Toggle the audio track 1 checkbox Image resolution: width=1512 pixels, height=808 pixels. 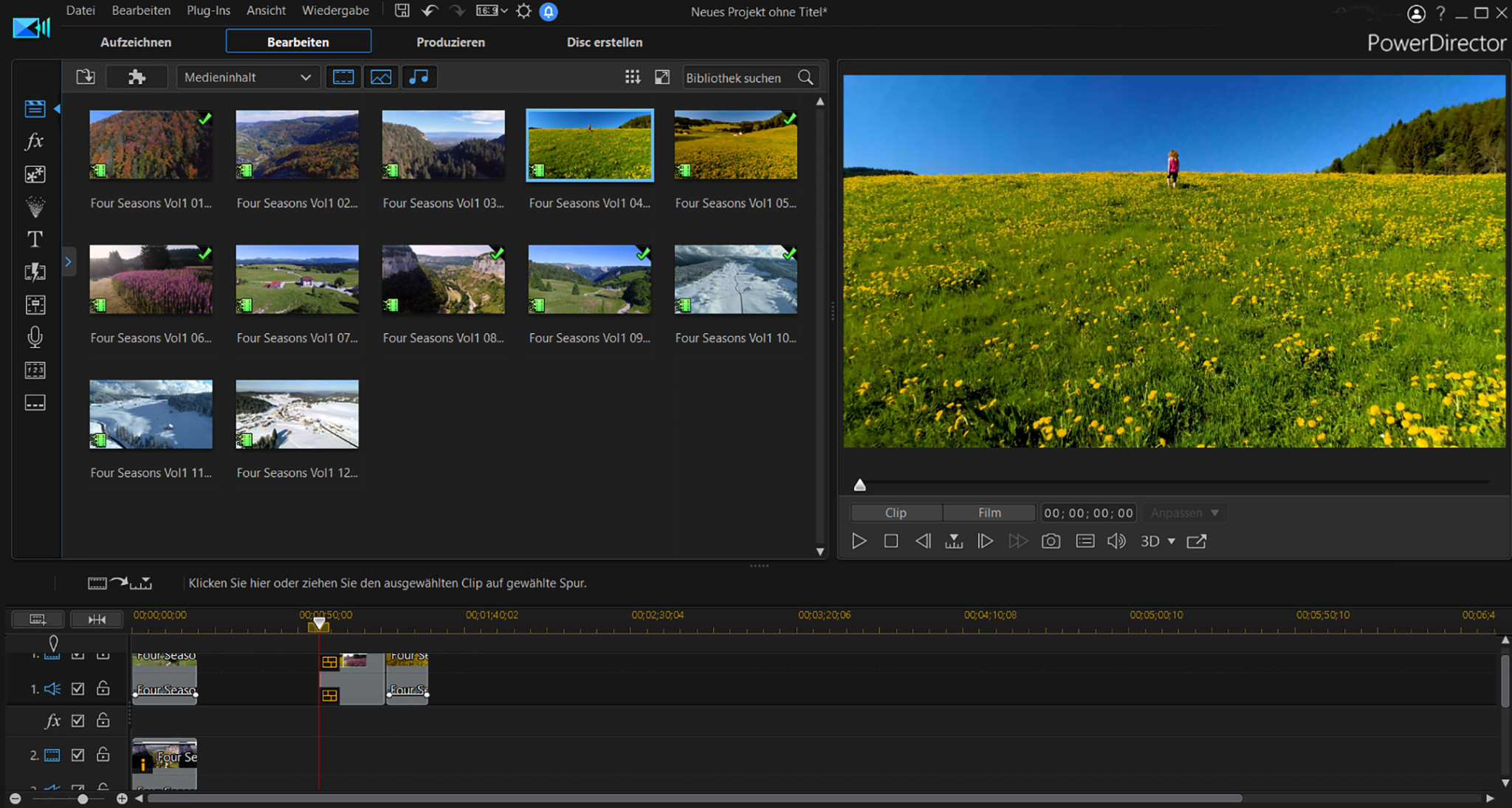[78, 688]
